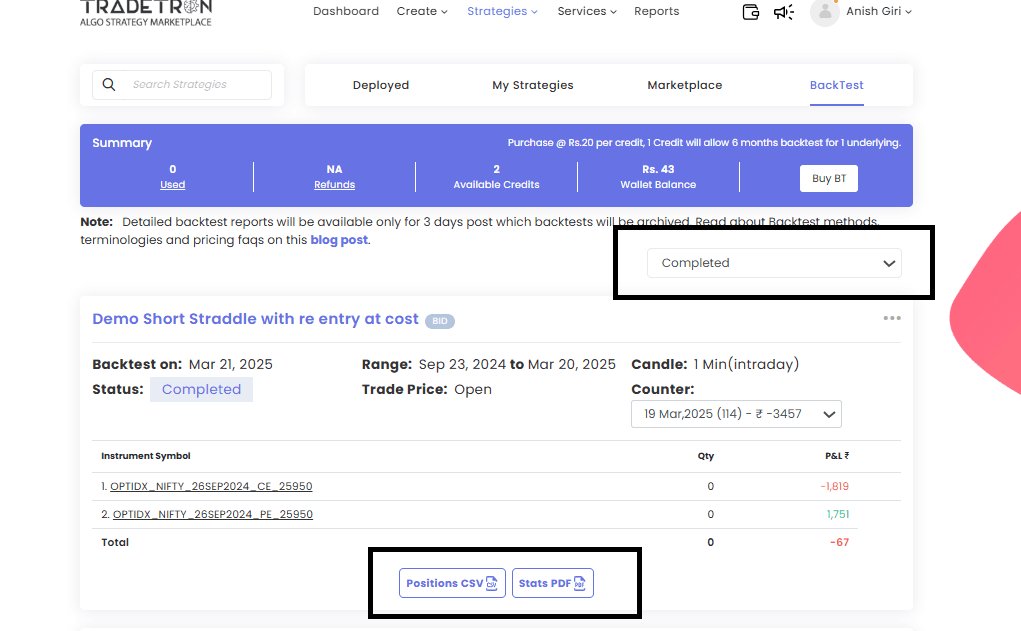Open the blog post link
Screen dimensions: 1021x631
[x=339, y=240]
